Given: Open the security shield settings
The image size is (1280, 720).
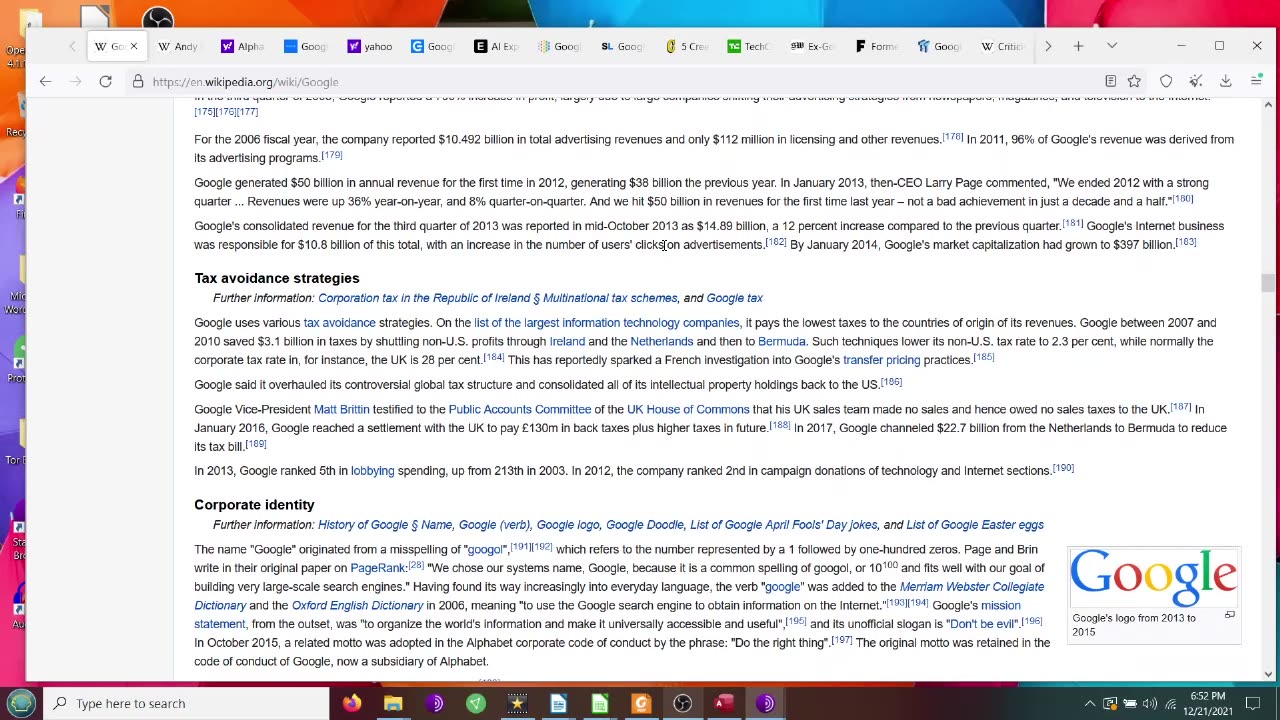Looking at the screenshot, I should 1166,81.
